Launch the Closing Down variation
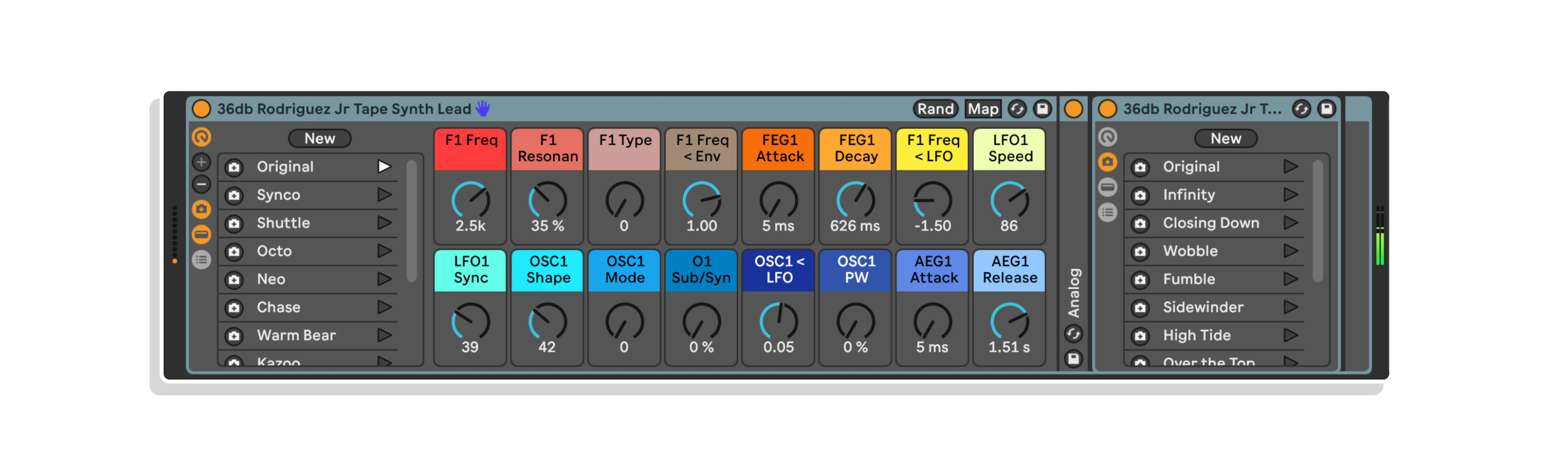Screen dimensions: 1568x449 coord(1290,223)
